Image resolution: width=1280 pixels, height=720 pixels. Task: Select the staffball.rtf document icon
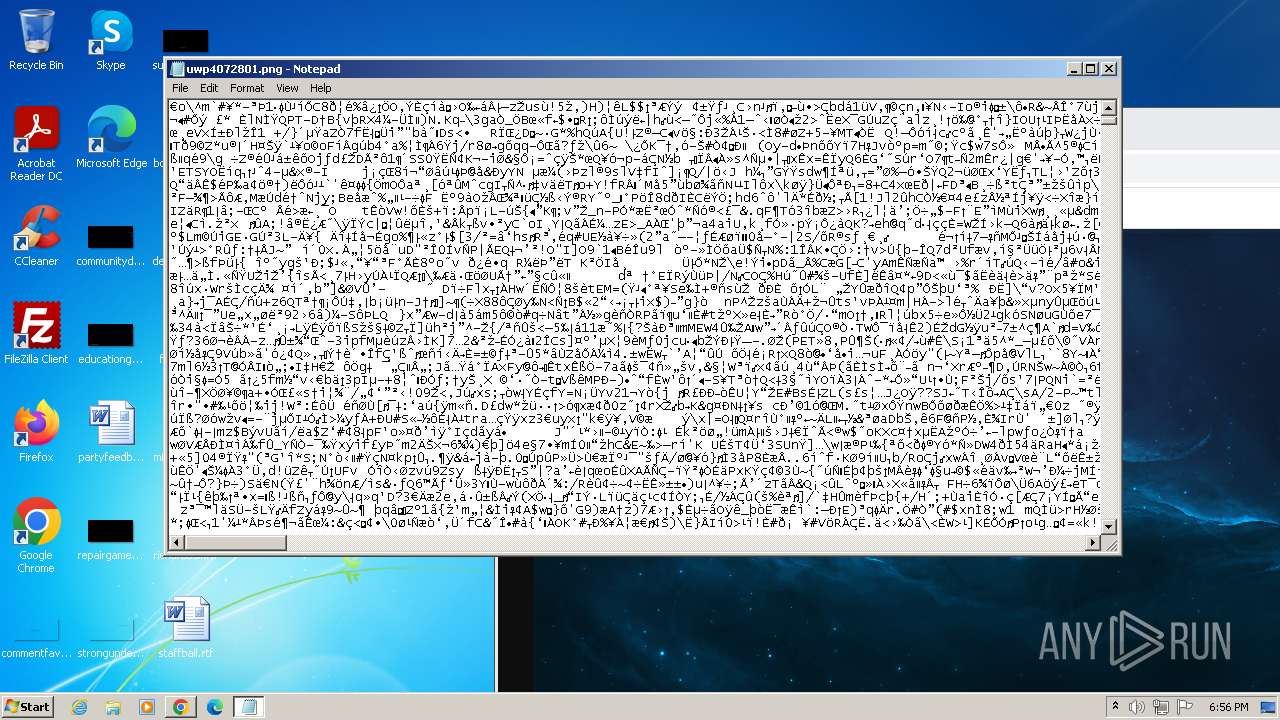(x=186, y=629)
